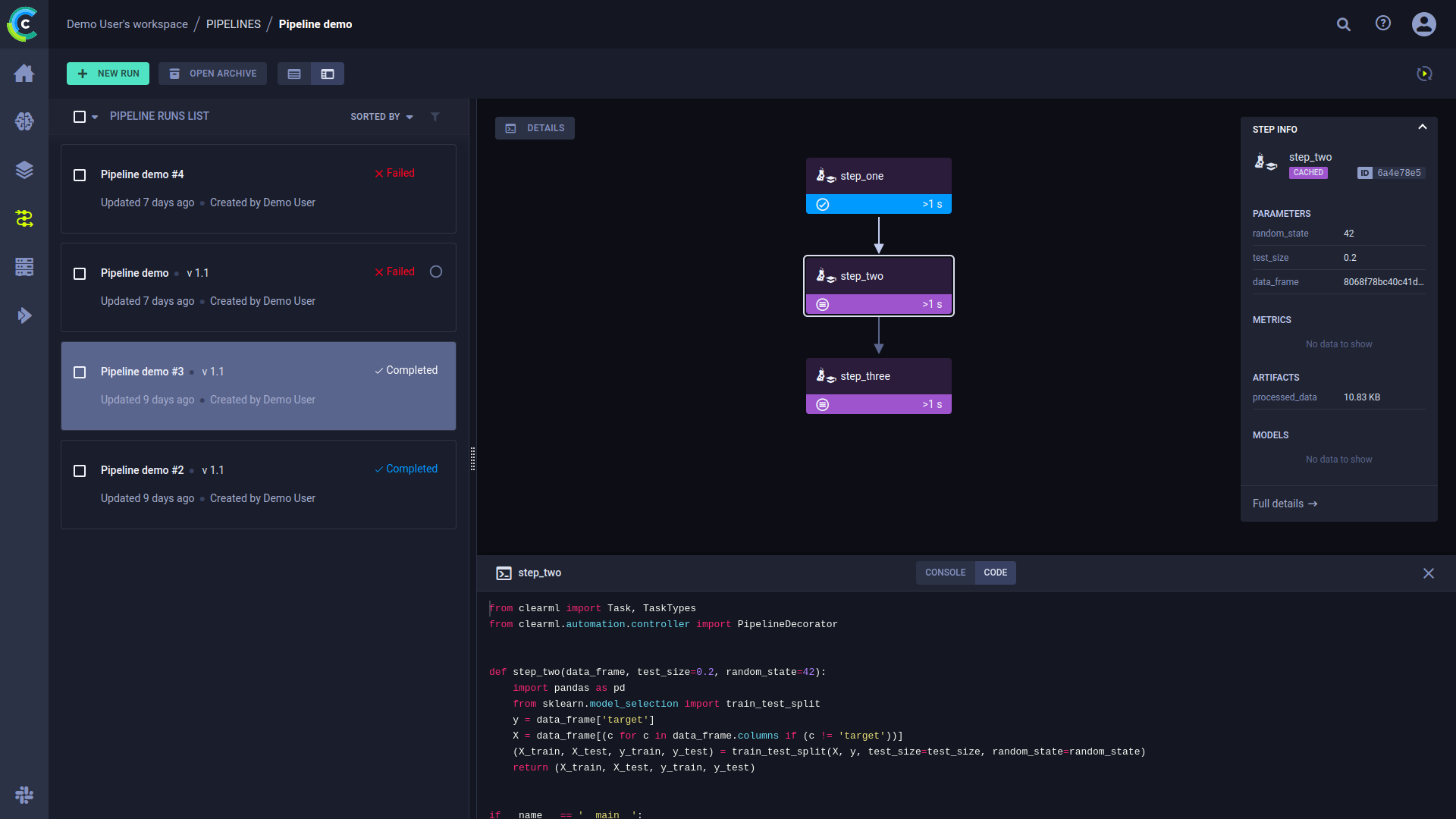
Task: Toggle the checkbox for Pipeline demo #3
Action: click(80, 371)
